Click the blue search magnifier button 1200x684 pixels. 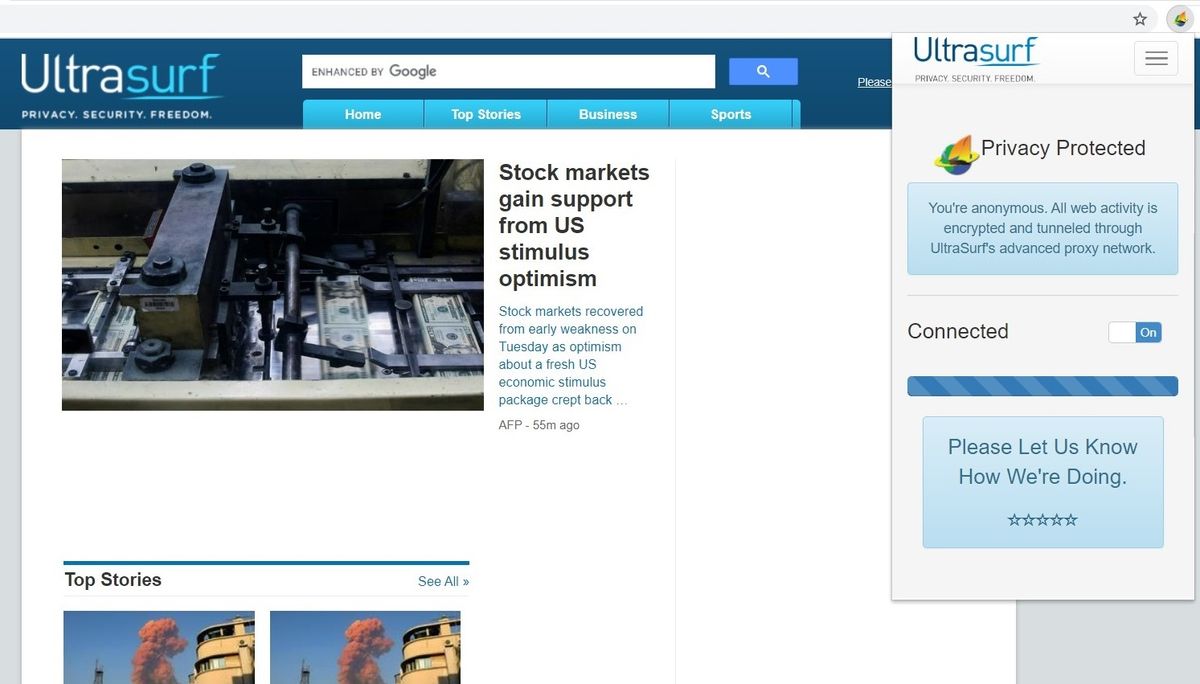pos(763,71)
